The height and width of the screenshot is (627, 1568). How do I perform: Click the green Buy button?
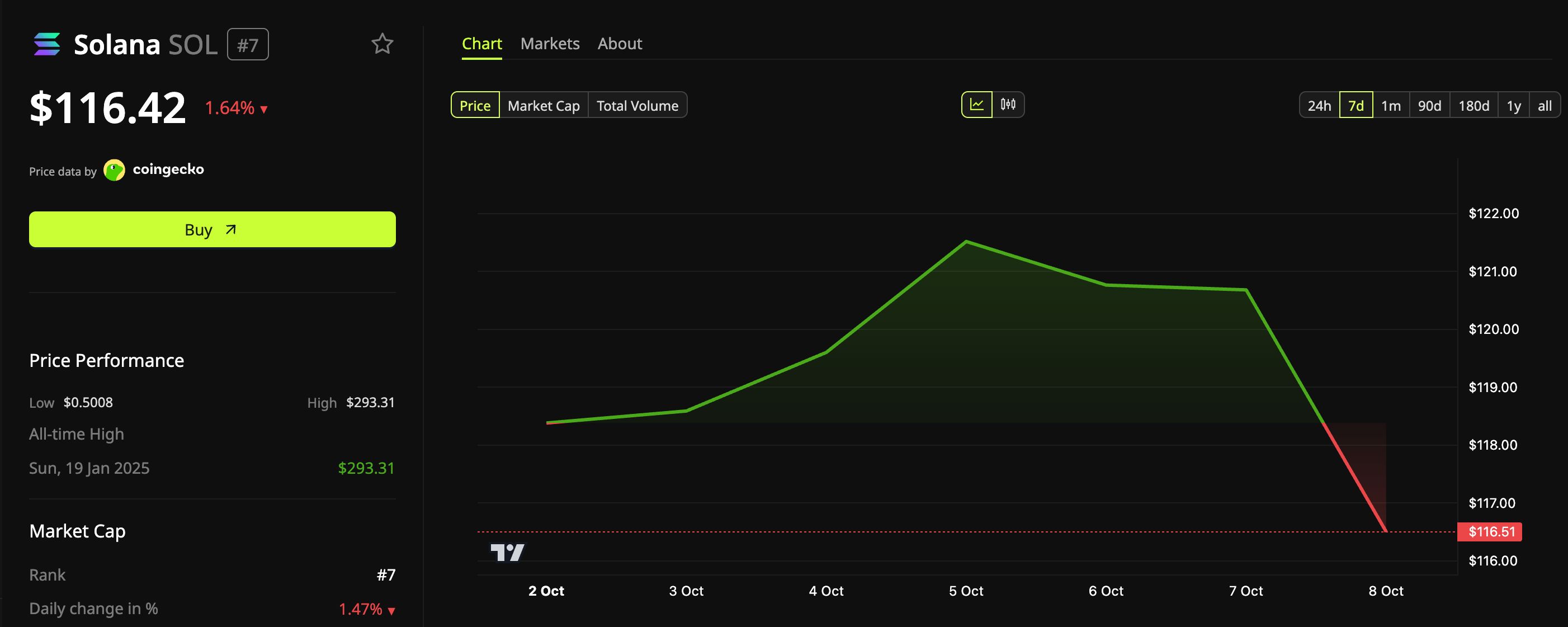[212, 229]
